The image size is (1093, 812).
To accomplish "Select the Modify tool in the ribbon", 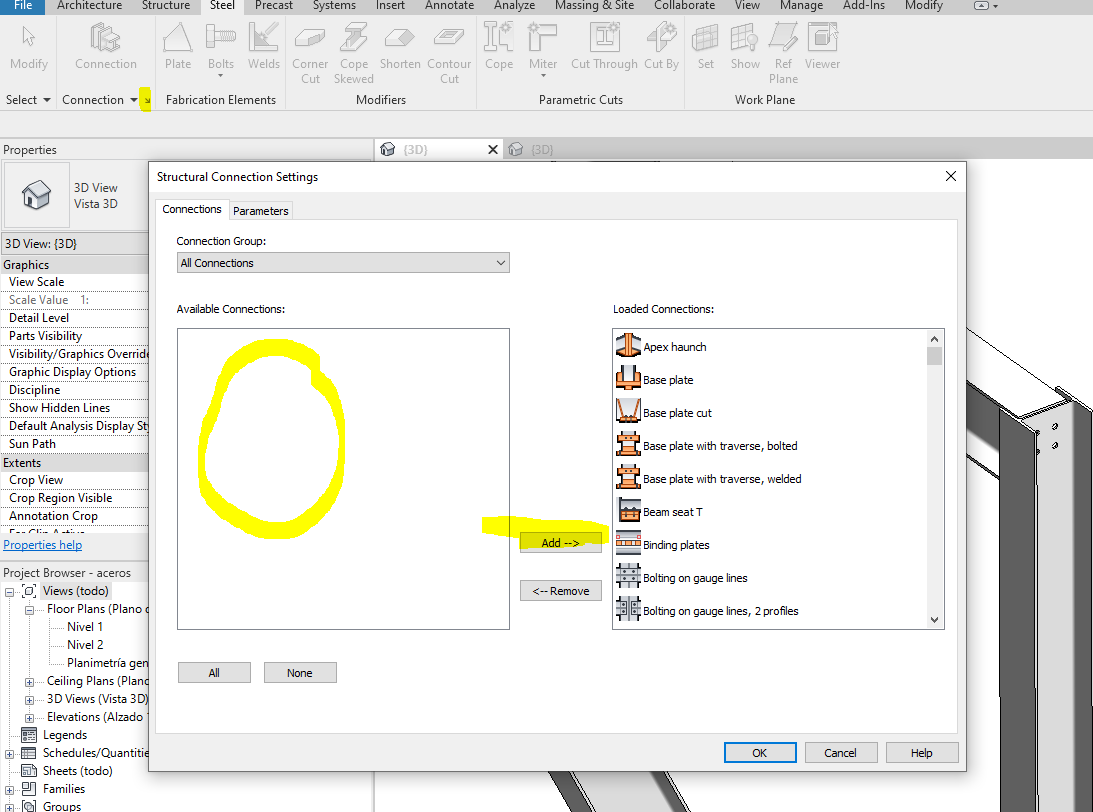I will [29, 47].
